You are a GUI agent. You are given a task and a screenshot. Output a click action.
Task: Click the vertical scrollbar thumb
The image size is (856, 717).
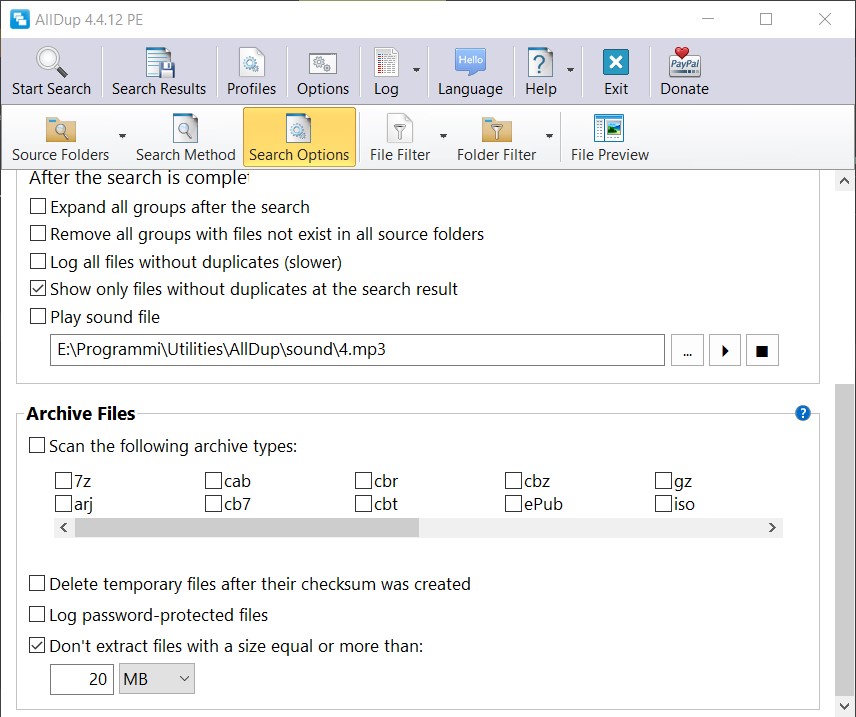click(x=844, y=538)
